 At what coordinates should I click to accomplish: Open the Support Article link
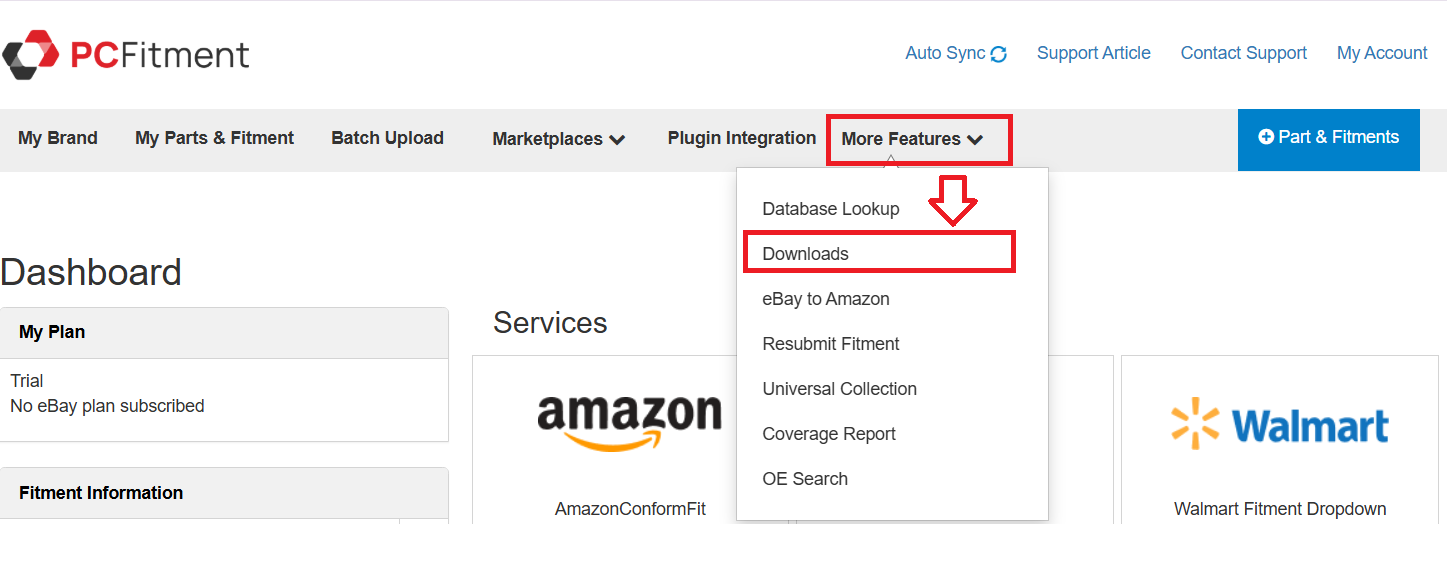tap(1093, 53)
